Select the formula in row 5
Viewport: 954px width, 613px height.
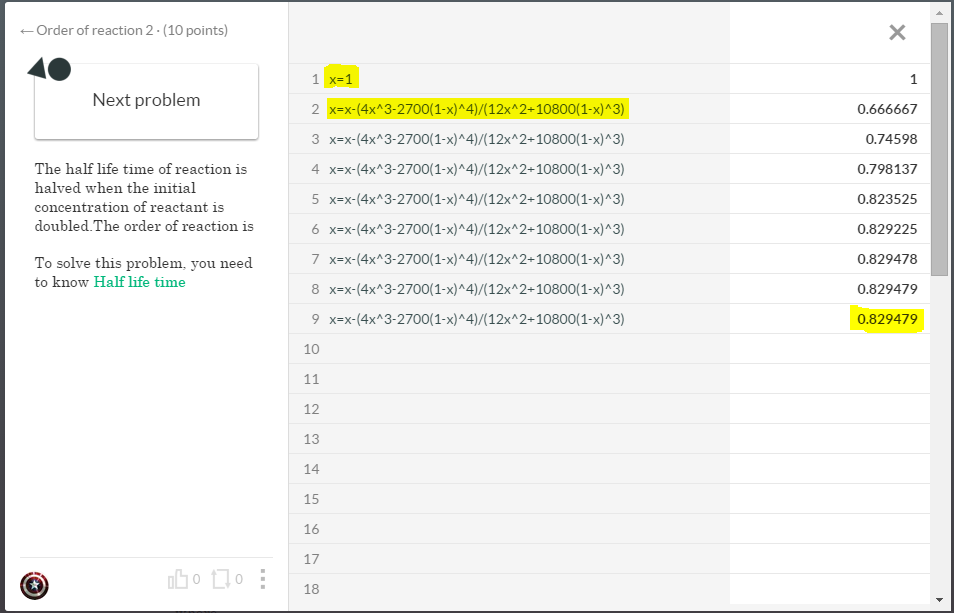477,199
